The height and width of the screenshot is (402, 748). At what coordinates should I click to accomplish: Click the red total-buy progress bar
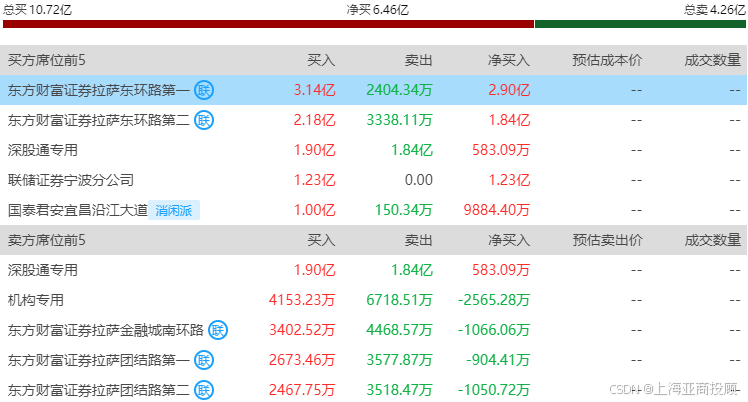[268, 24]
